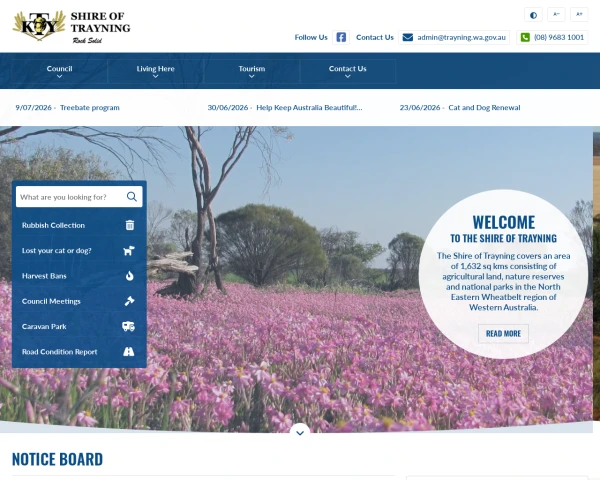Click the TO THE SHIRE OF TRAYNING subheading
Viewport: 600px width, 480px height.
click(x=504, y=238)
